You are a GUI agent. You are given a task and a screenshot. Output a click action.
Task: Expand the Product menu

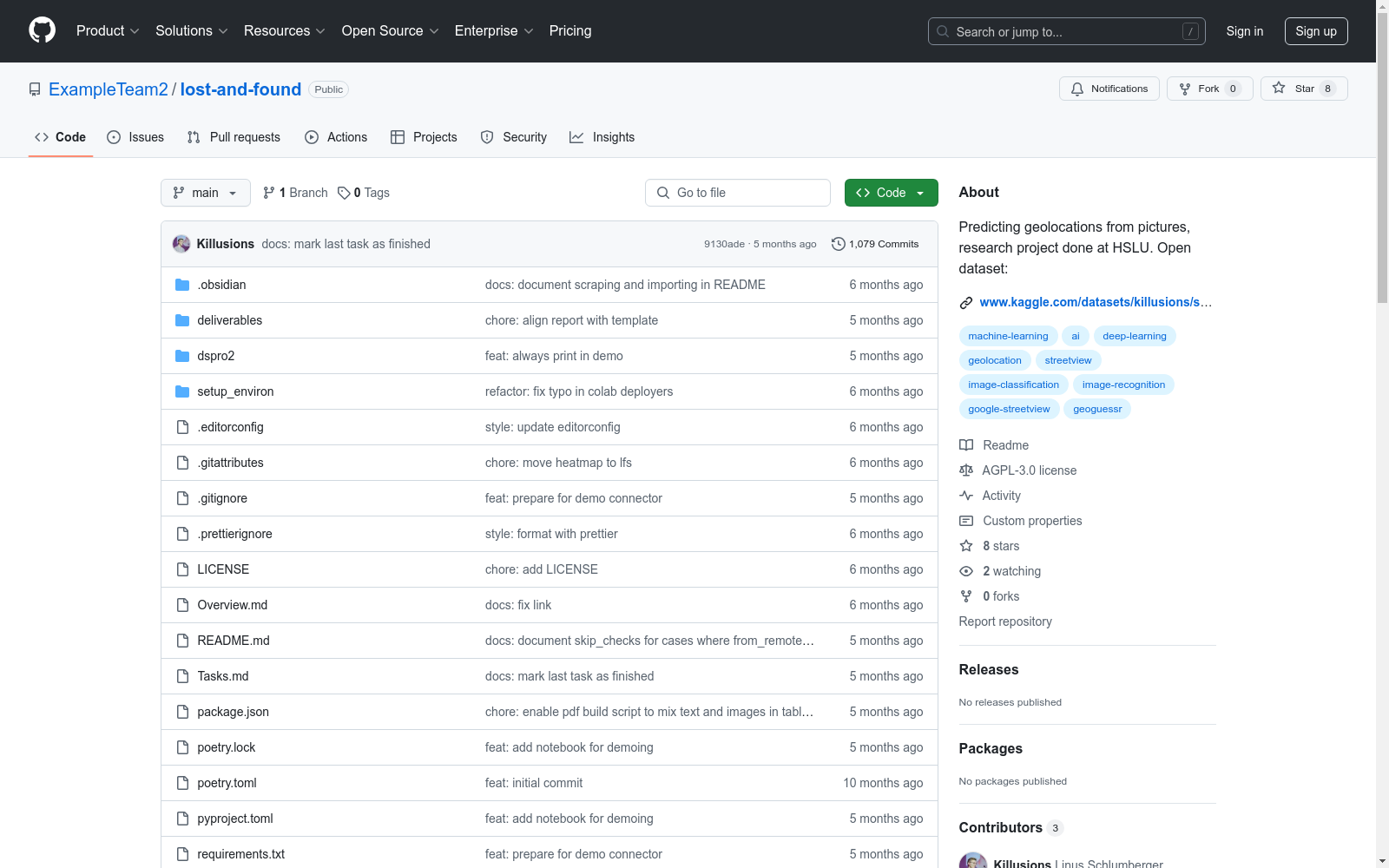(108, 31)
